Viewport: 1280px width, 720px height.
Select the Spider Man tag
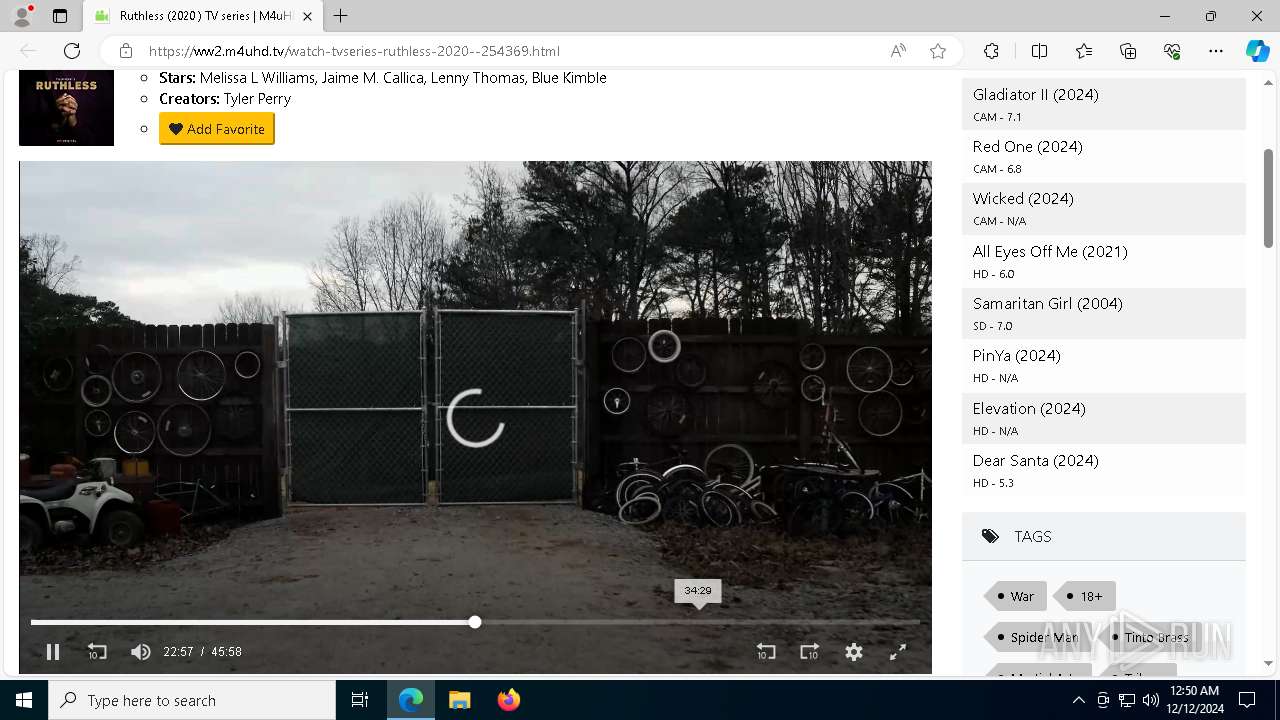point(1037,637)
